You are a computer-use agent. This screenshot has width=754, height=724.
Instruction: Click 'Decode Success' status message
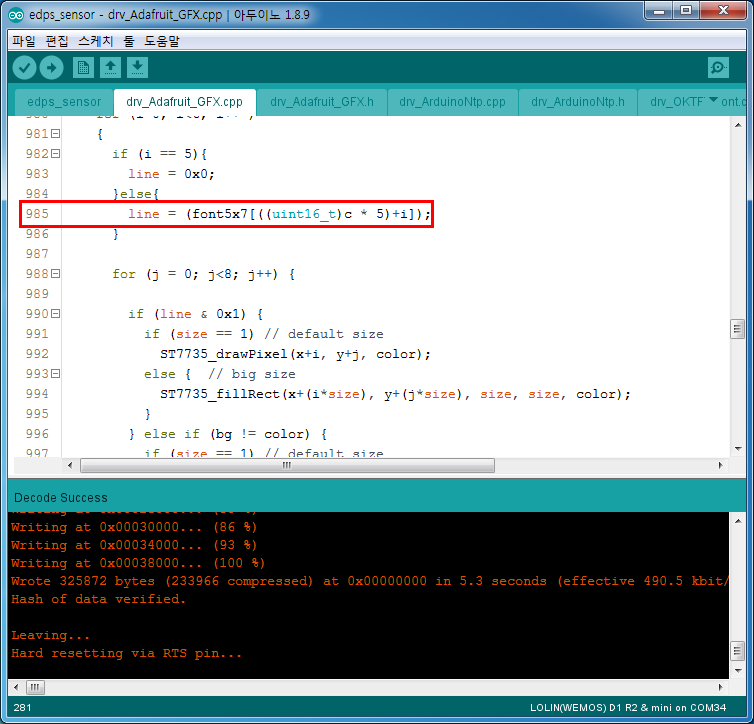(x=61, y=498)
